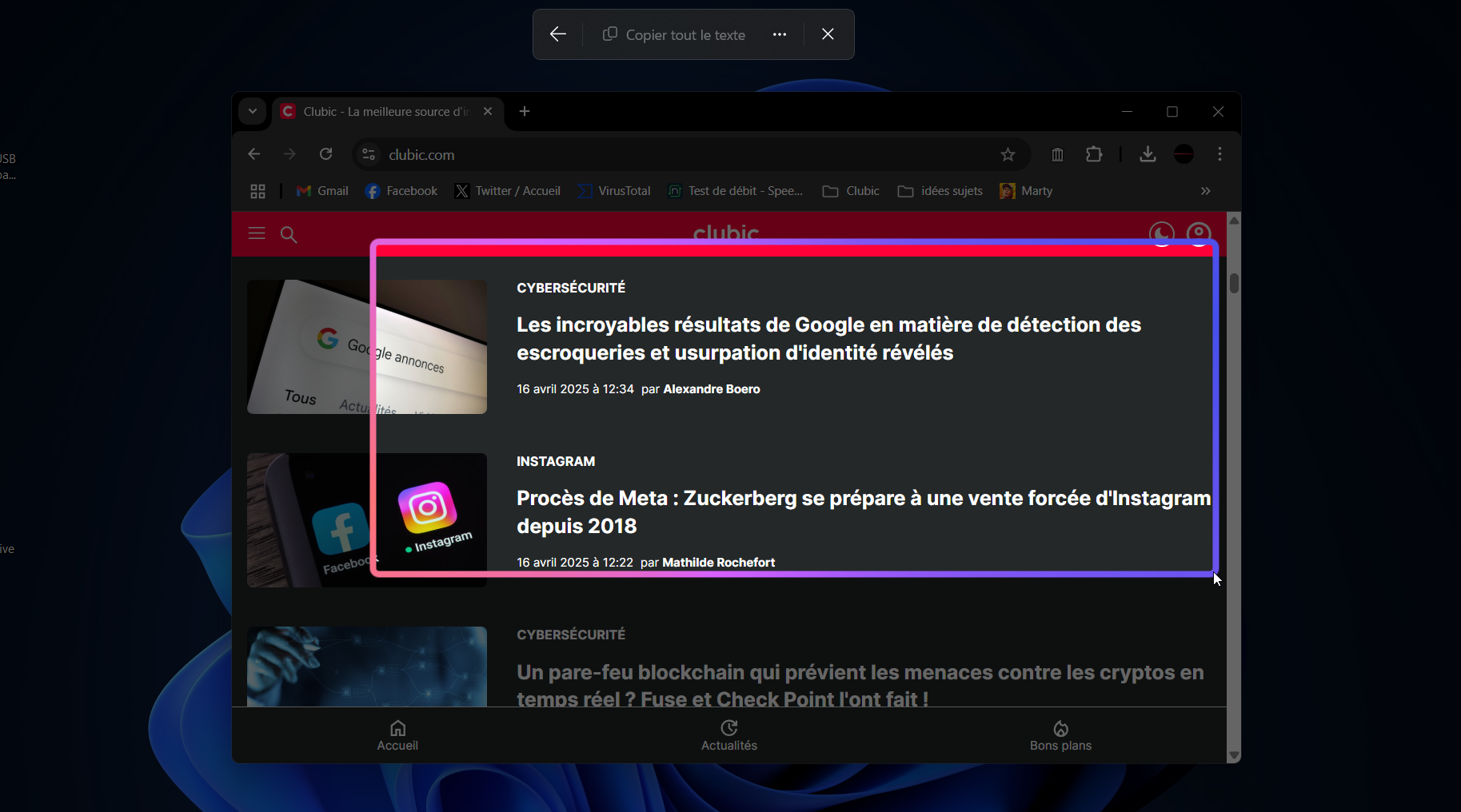Click the pinned archive extension icon
Image resolution: width=1461 pixels, height=812 pixels.
pyautogui.click(x=1057, y=154)
